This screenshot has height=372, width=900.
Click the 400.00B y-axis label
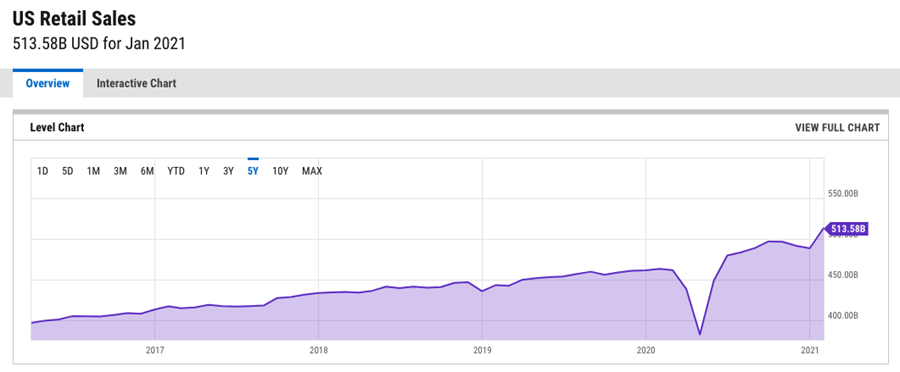tap(844, 316)
